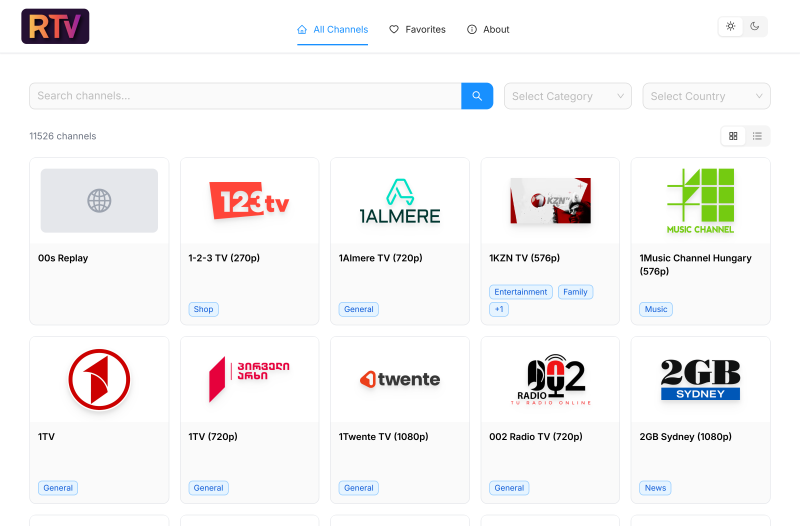
Task: Open the Favorites tab
Action: pyautogui.click(x=417, y=29)
